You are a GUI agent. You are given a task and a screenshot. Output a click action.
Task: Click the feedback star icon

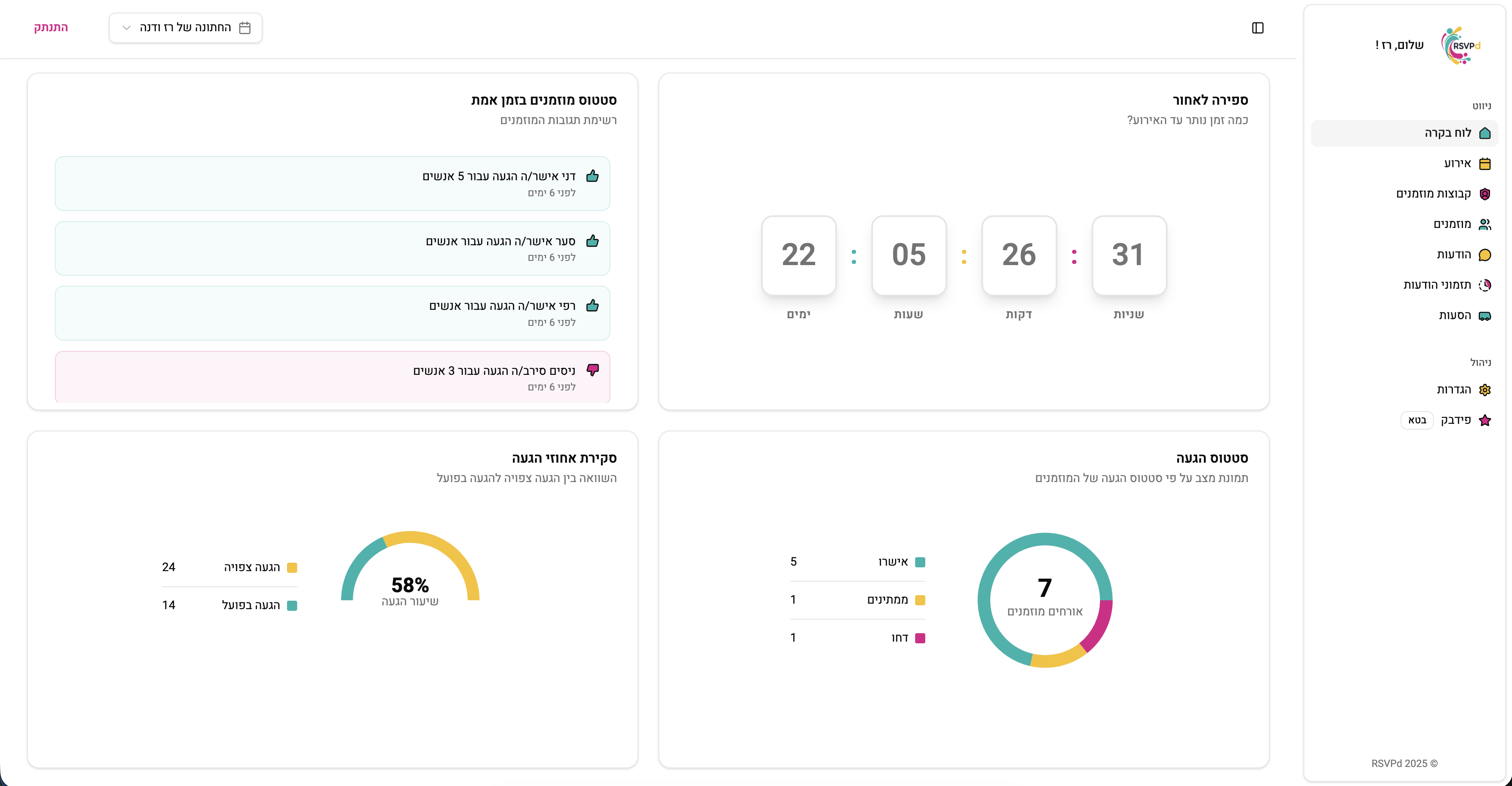pos(1485,420)
